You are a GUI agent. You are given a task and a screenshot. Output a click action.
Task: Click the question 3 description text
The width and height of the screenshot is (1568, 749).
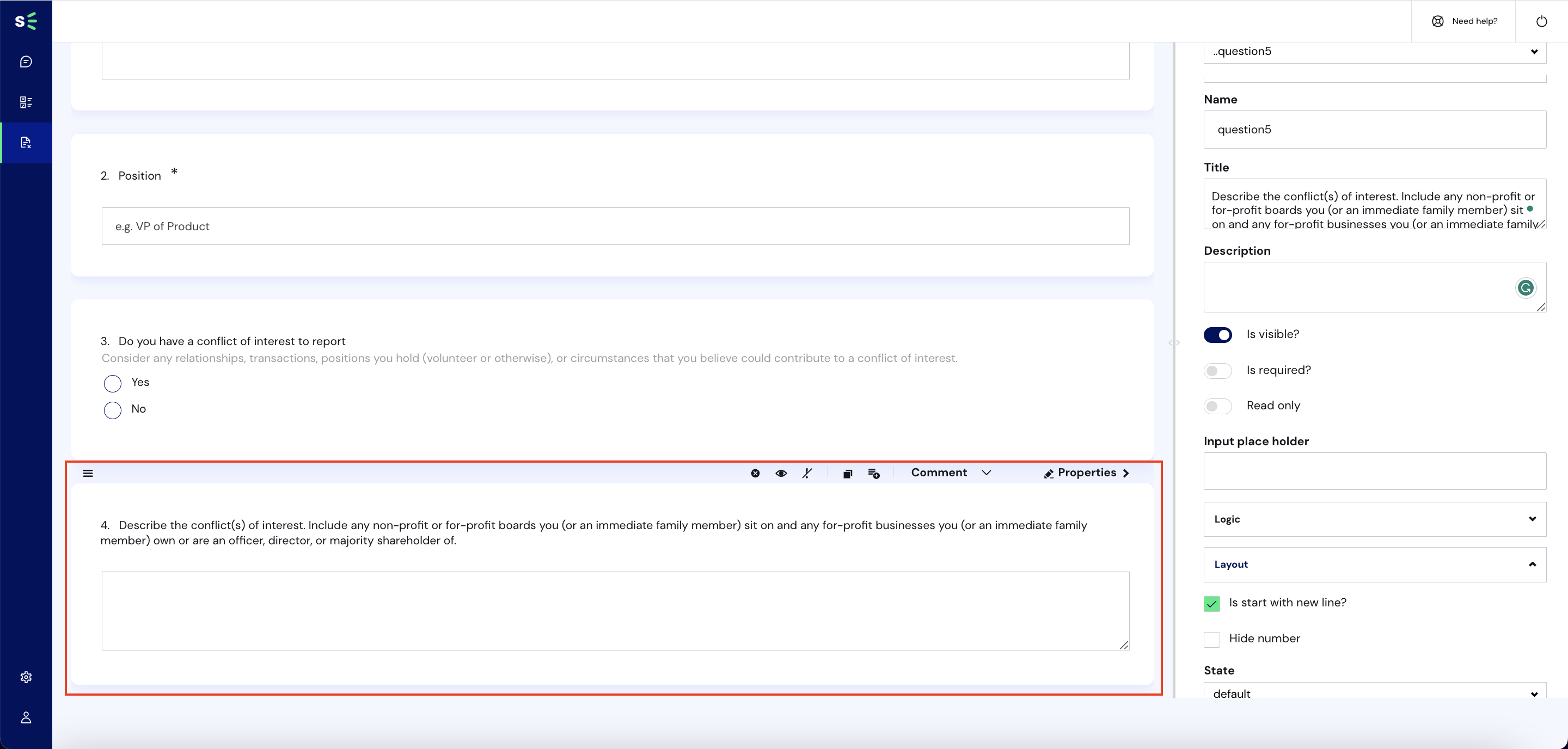(530, 358)
